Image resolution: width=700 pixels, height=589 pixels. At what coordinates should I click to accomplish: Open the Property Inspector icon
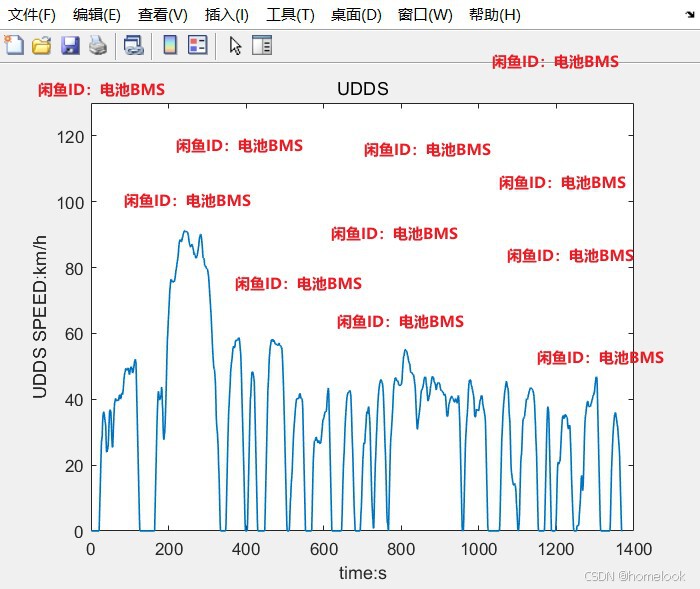(262, 45)
